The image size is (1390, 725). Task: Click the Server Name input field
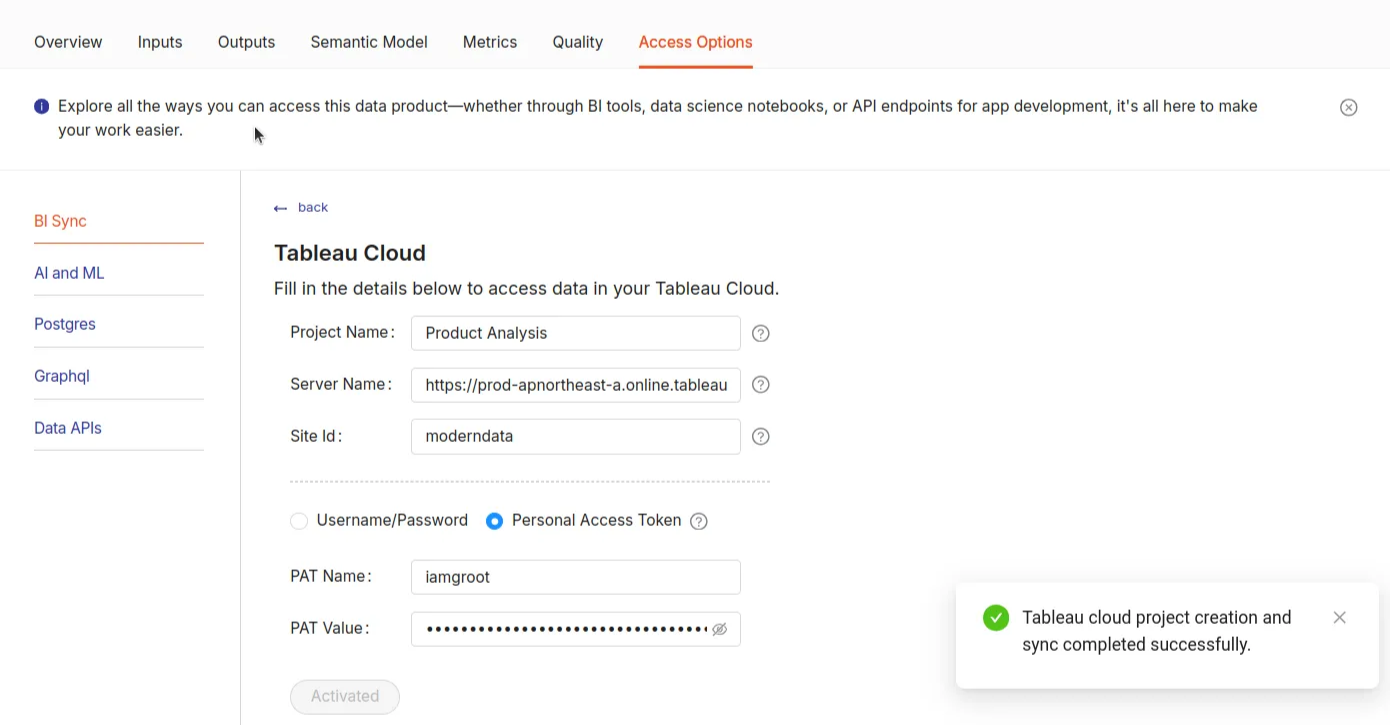(576, 385)
